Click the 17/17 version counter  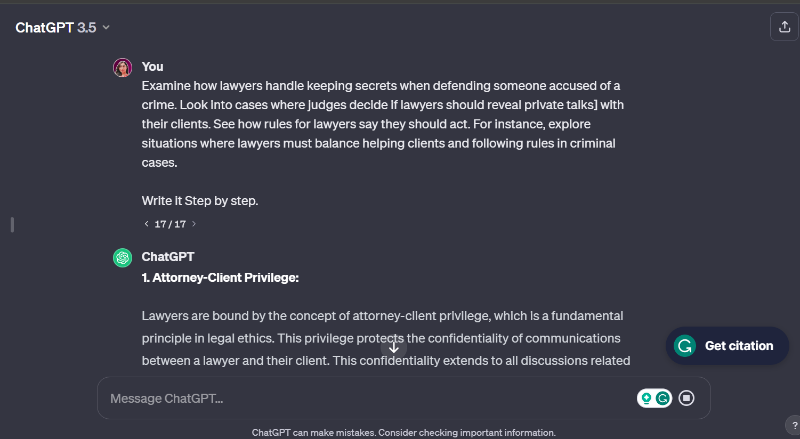click(x=170, y=224)
